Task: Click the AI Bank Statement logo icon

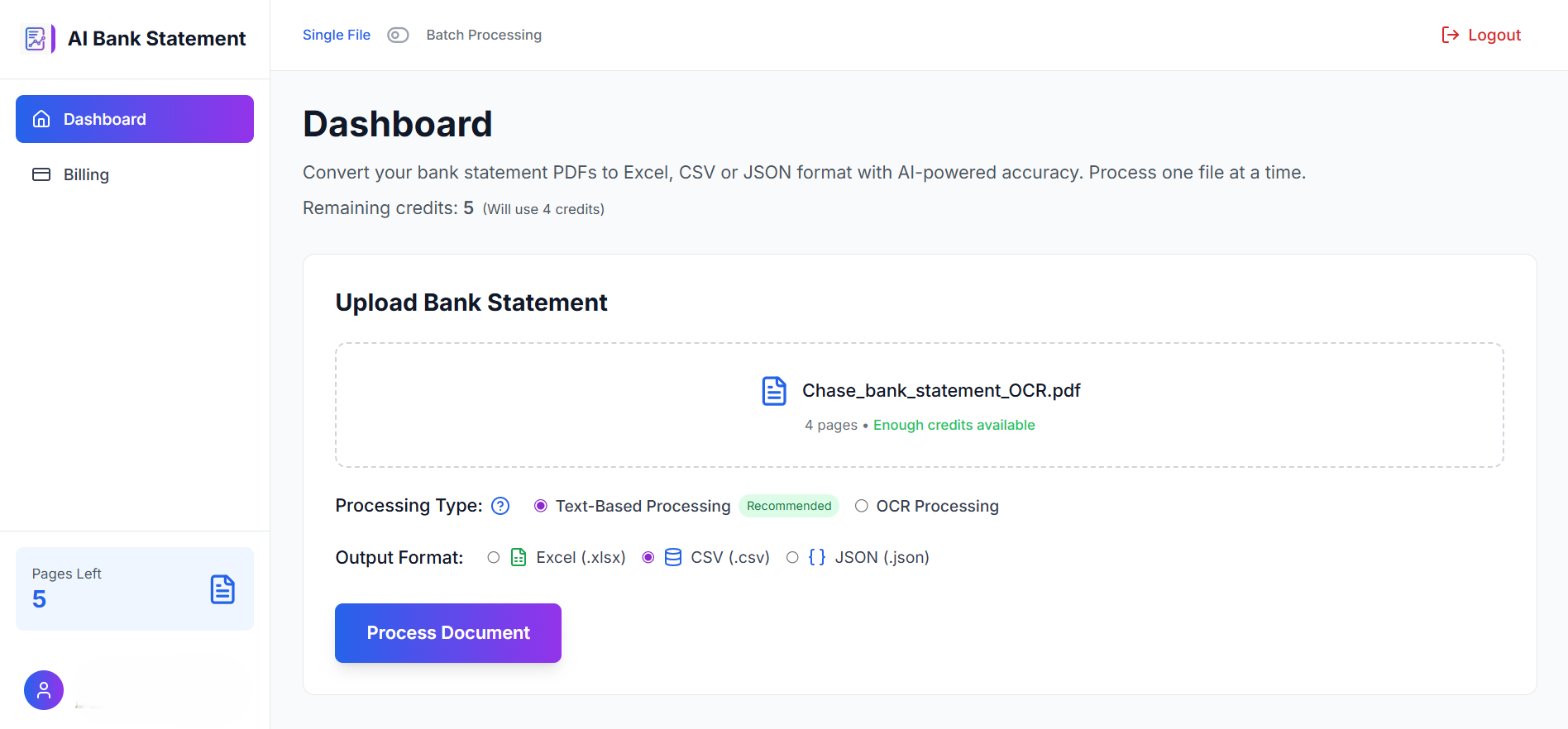Action: pos(36,38)
